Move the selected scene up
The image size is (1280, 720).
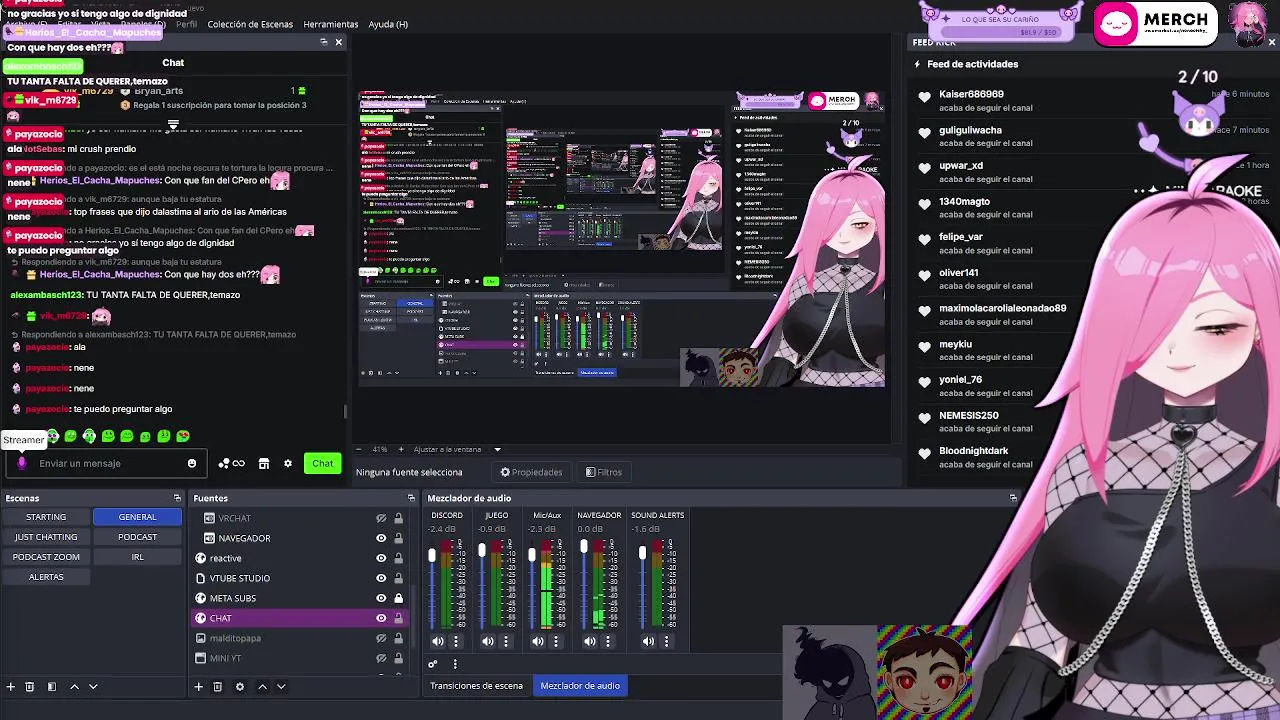pos(74,687)
